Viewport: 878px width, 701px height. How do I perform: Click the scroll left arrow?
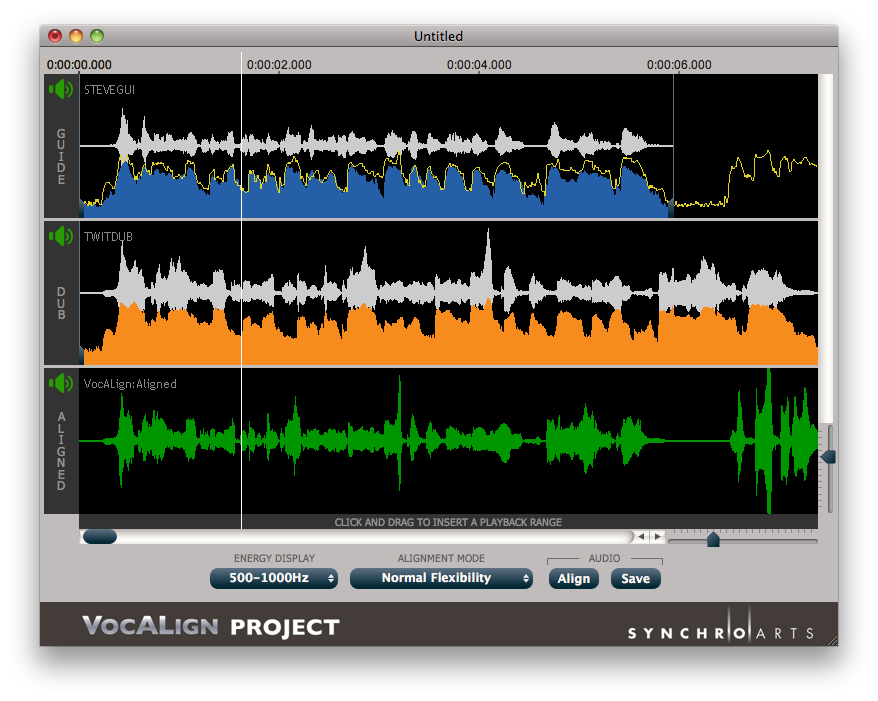[643, 537]
